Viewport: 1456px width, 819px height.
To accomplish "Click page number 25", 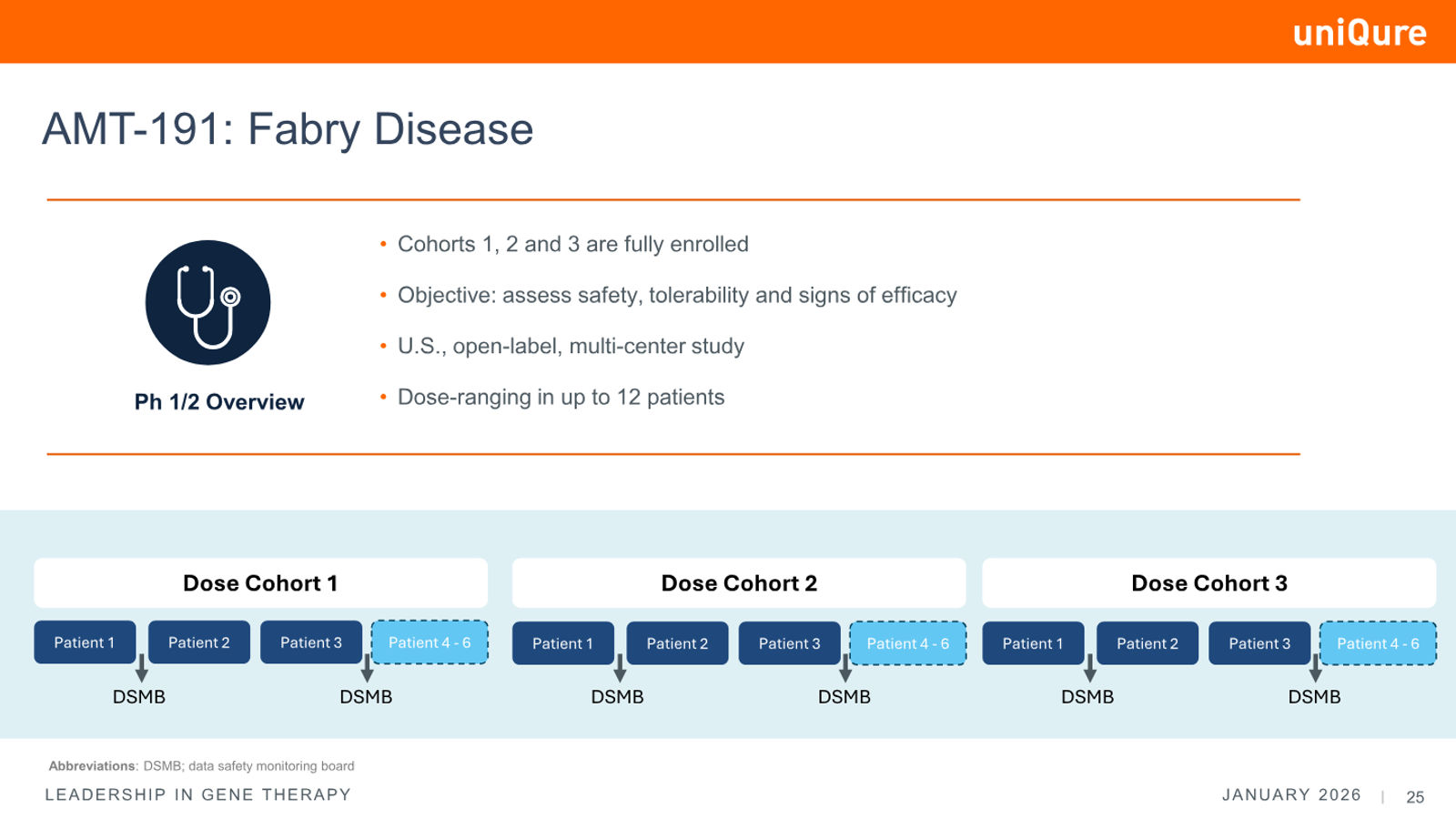I will pos(1415,797).
